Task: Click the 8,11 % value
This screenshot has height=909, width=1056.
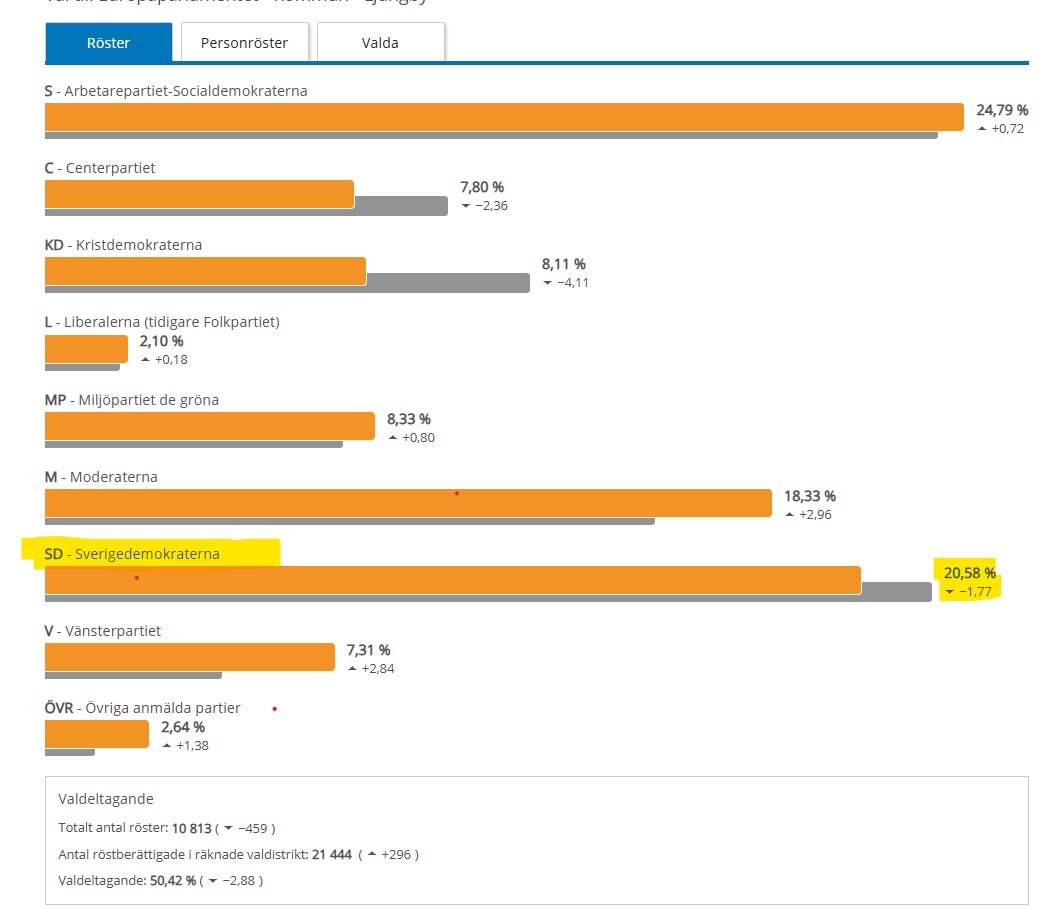Action: [x=564, y=264]
